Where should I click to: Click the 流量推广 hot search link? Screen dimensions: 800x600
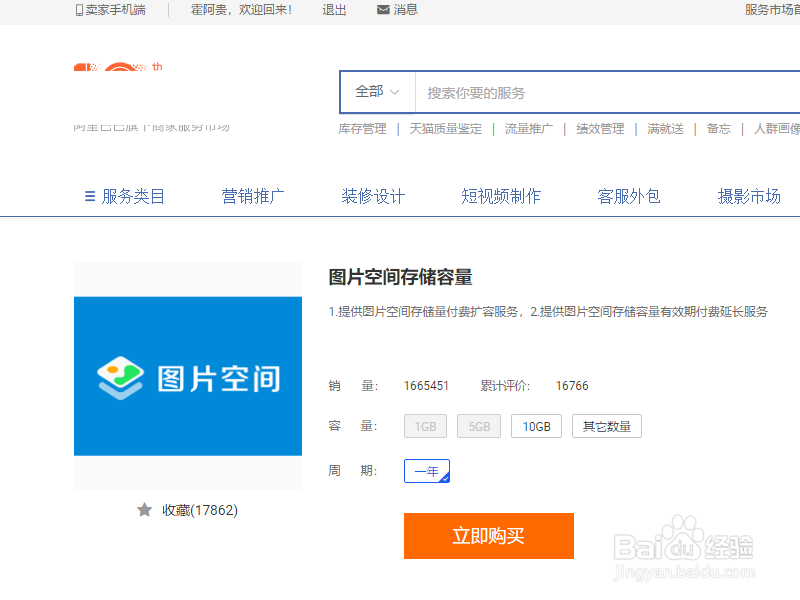pos(528,129)
